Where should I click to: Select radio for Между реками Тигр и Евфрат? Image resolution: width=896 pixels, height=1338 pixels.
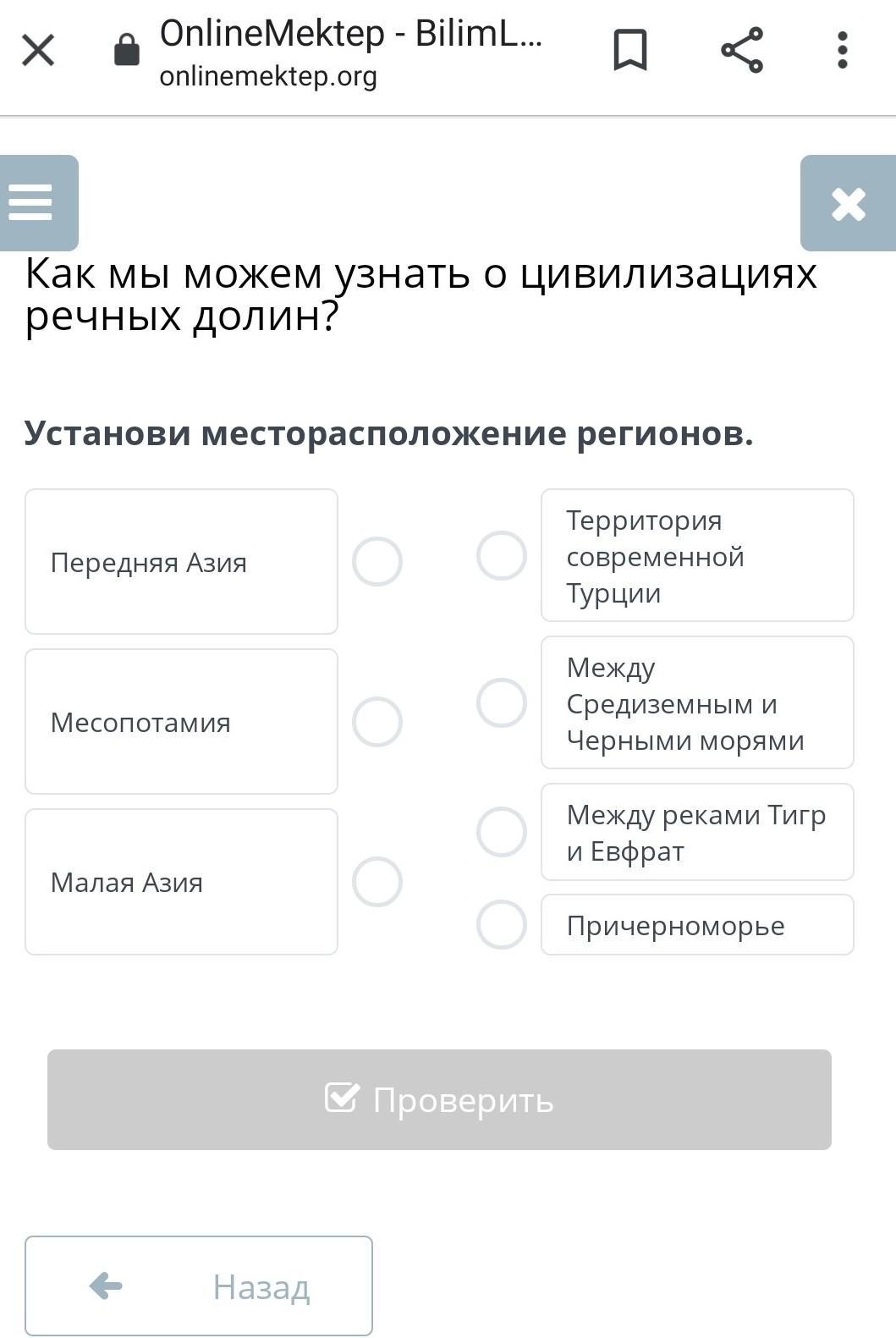(502, 832)
